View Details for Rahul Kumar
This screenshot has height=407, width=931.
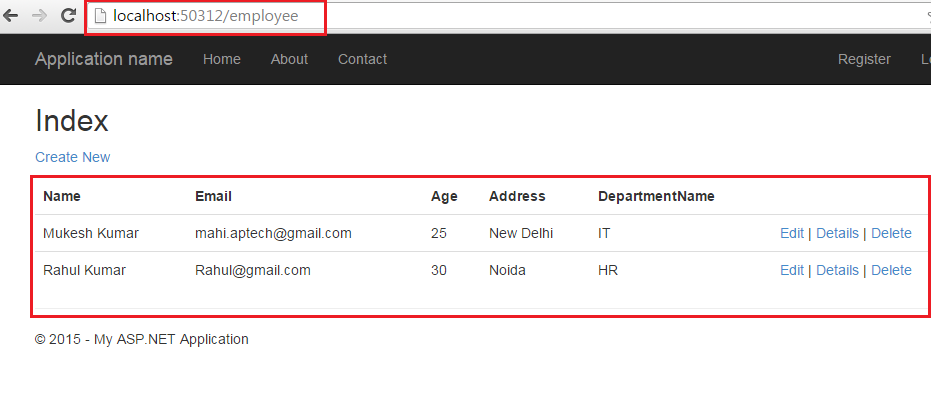click(x=837, y=270)
